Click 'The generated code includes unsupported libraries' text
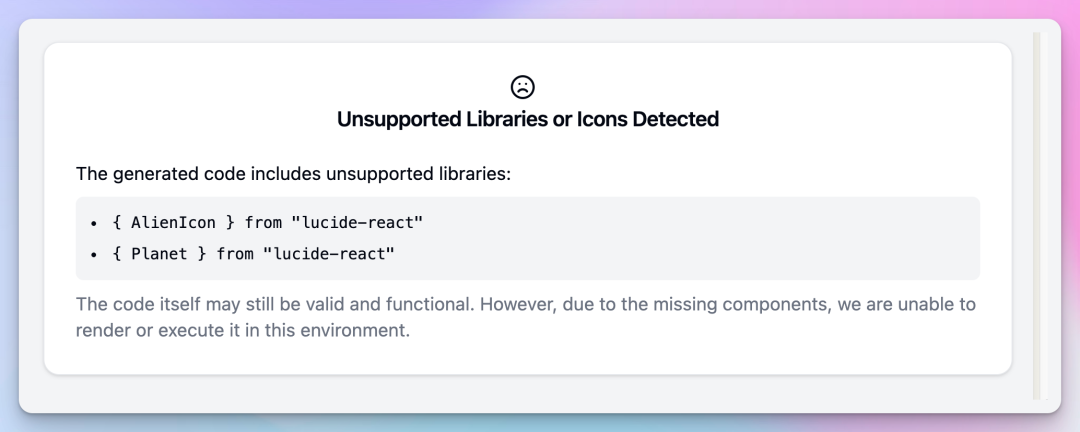This screenshot has height=432, width=1080. pos(293,174)
